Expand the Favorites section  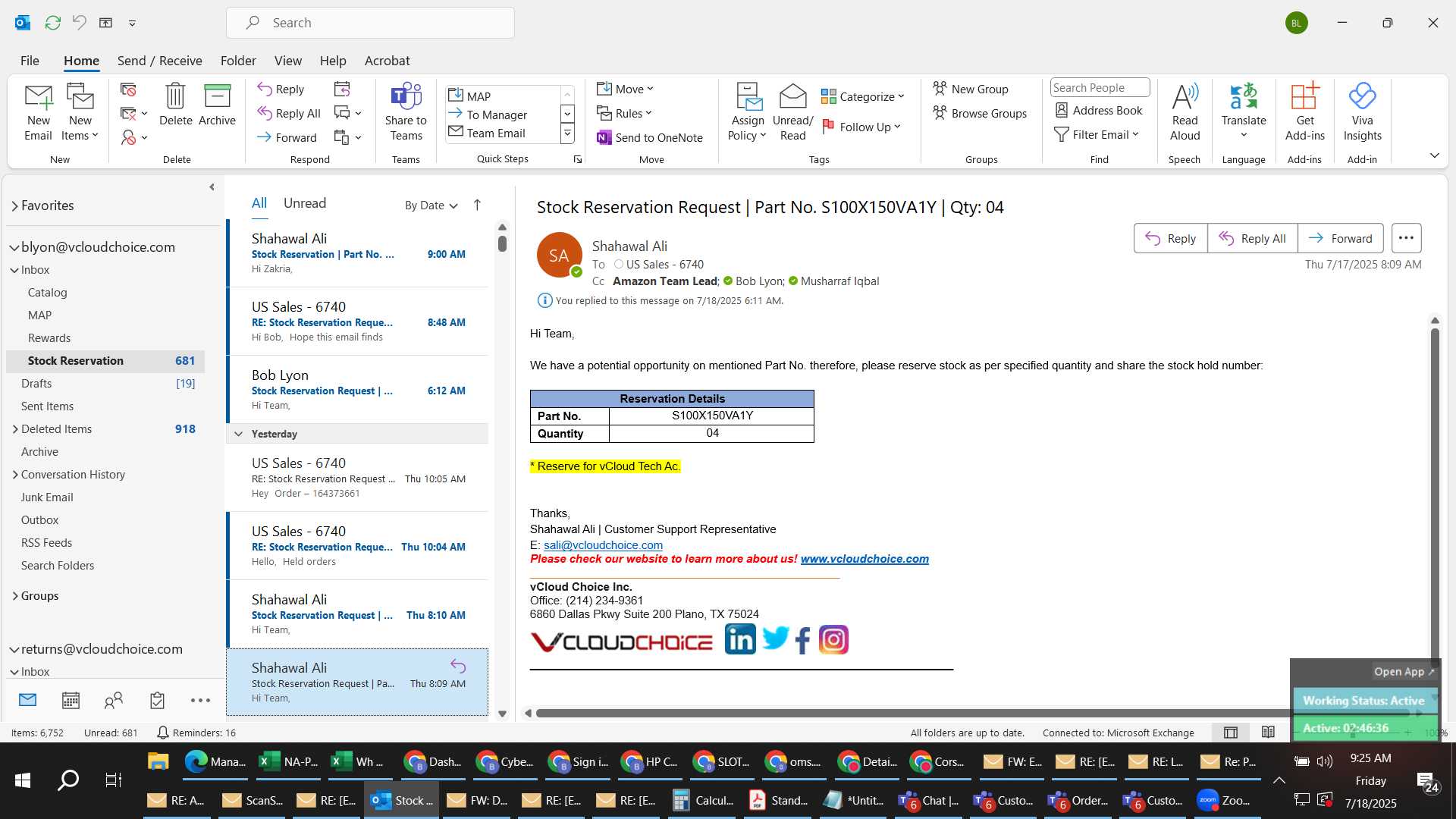pyautogui.click(x=14, y=206)
